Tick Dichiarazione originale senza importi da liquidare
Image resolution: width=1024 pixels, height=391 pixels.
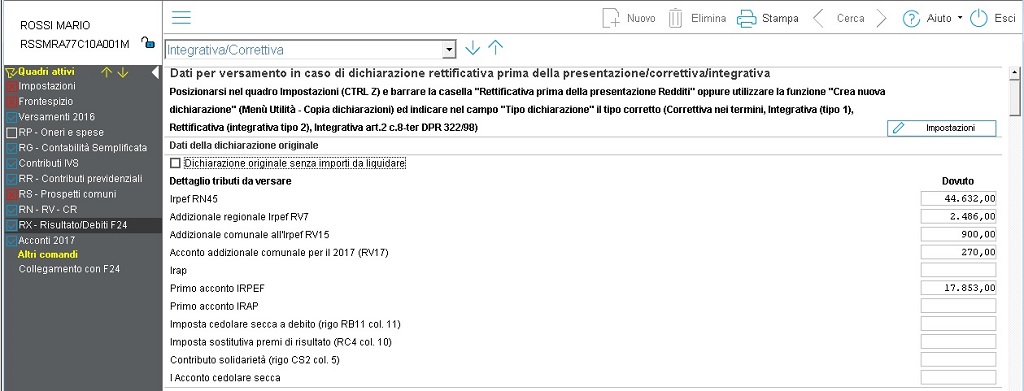(x=174, y=163)
